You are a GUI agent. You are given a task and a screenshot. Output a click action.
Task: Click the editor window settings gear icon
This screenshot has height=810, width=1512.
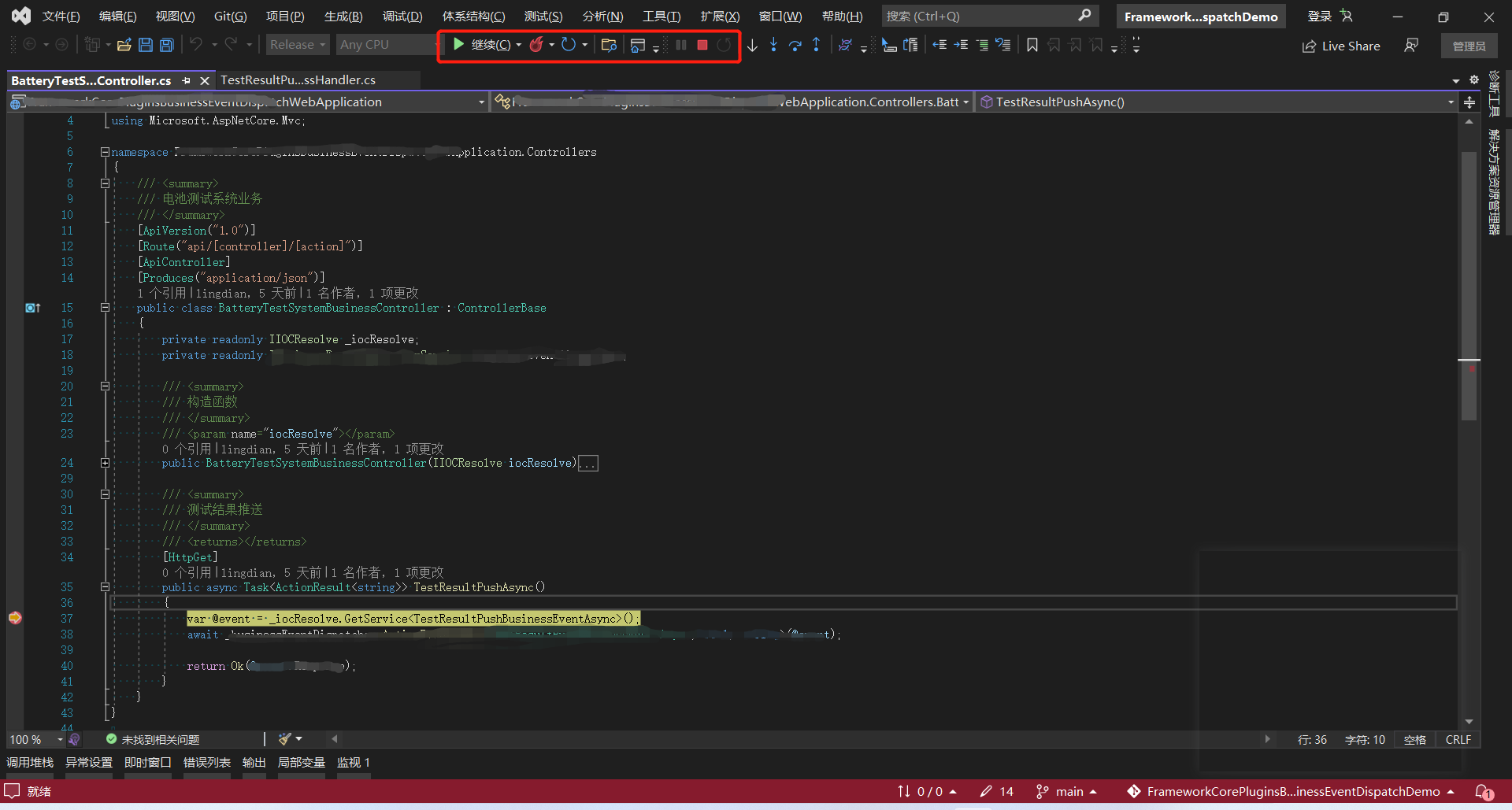[x=1474, y=80]
